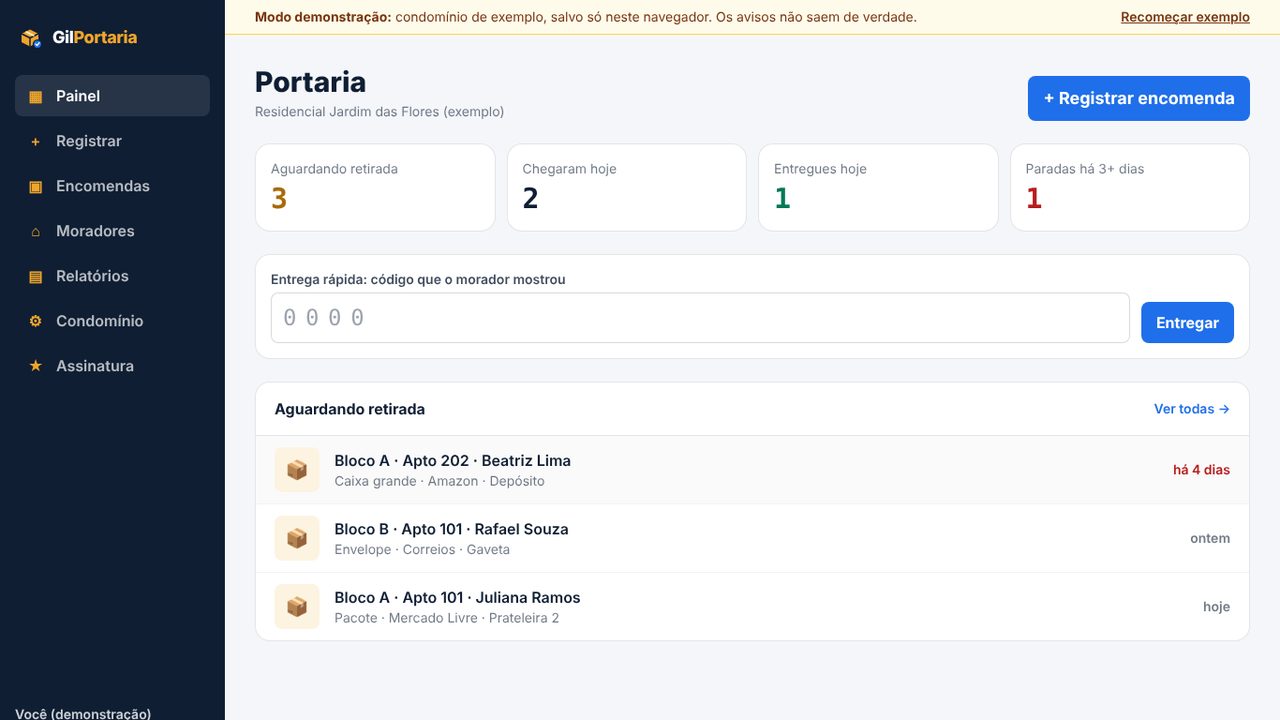Select Bloco A · Apto 202 · Beatriz Lima
Image resolution: width=1280 pixels, height=720 pixels.
tap(752, 470)
